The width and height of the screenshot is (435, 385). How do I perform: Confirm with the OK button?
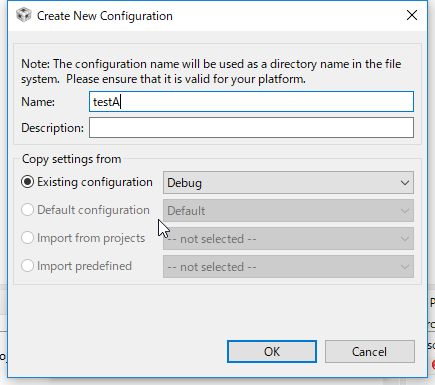(x=272, y=352)
